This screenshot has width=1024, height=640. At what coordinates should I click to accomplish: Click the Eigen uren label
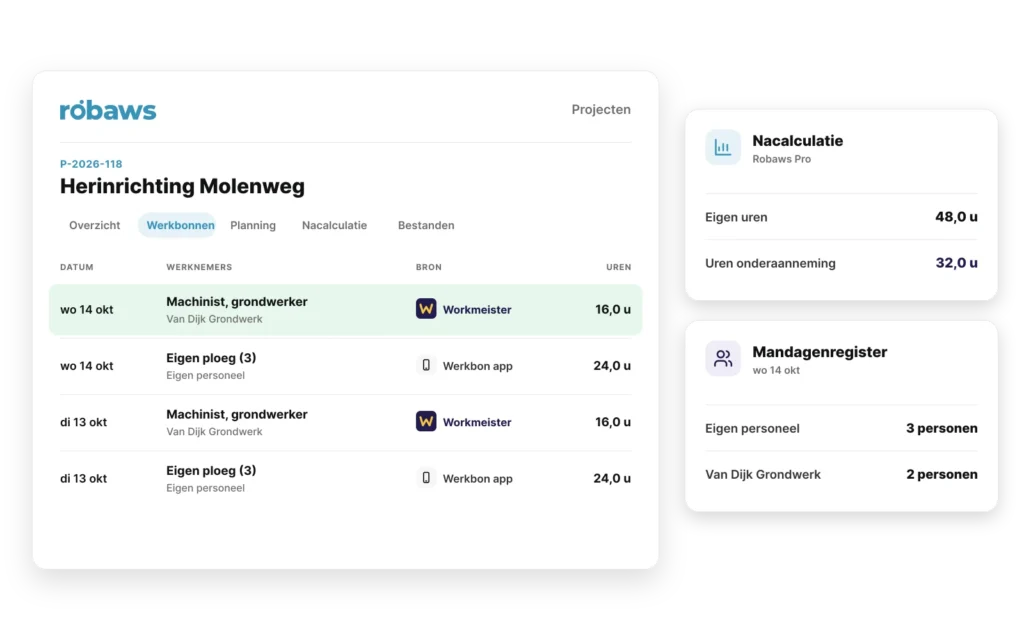(x=736, y=217)
